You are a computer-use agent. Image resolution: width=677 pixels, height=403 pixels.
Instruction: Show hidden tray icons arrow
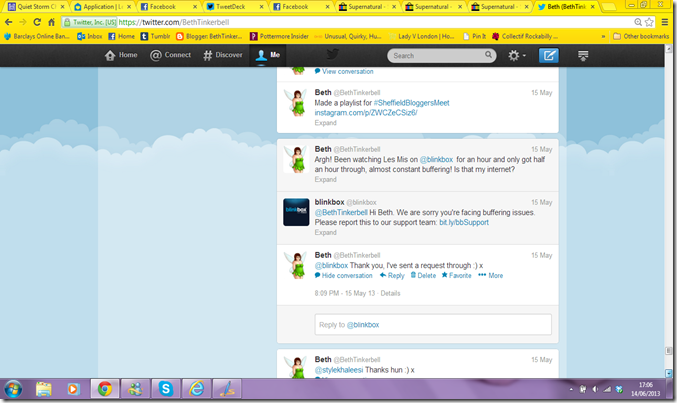pyautogui.click(x=571, y=390)
